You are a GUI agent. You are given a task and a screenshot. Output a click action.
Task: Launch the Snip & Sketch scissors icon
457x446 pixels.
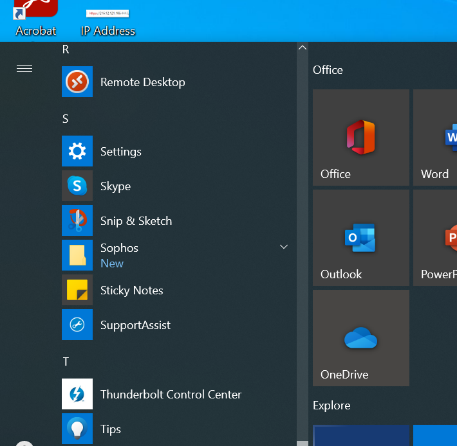[77, 220]
